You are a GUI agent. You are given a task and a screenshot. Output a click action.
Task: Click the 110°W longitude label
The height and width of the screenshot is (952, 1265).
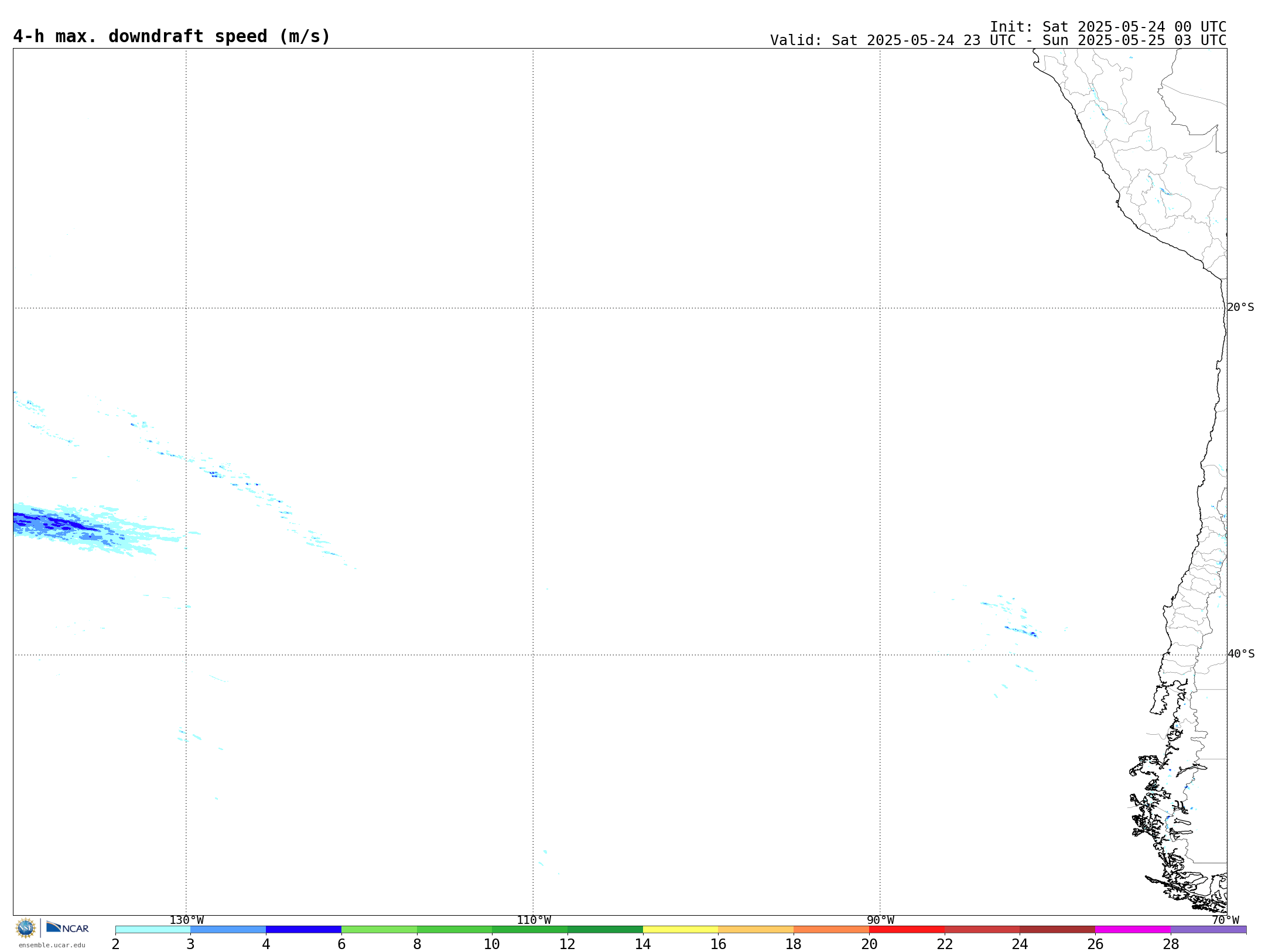click(534, 920)
